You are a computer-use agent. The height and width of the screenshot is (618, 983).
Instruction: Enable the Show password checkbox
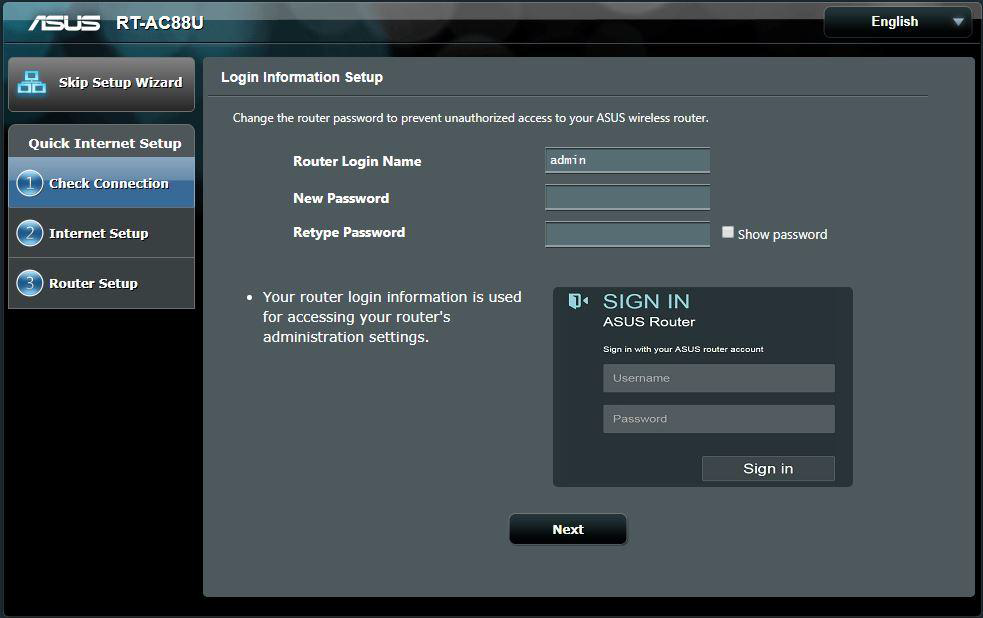pyautogui.click(x=727, y=233)
